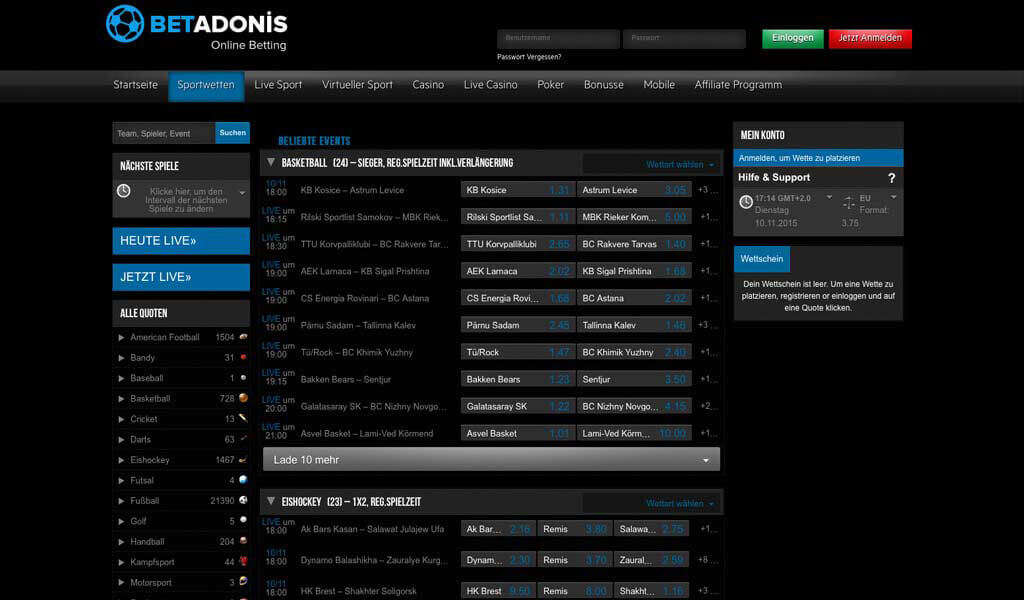Collapse the Eishockey events section triangle
Screen dimensions: 1024x600
(x=270, y=501)
